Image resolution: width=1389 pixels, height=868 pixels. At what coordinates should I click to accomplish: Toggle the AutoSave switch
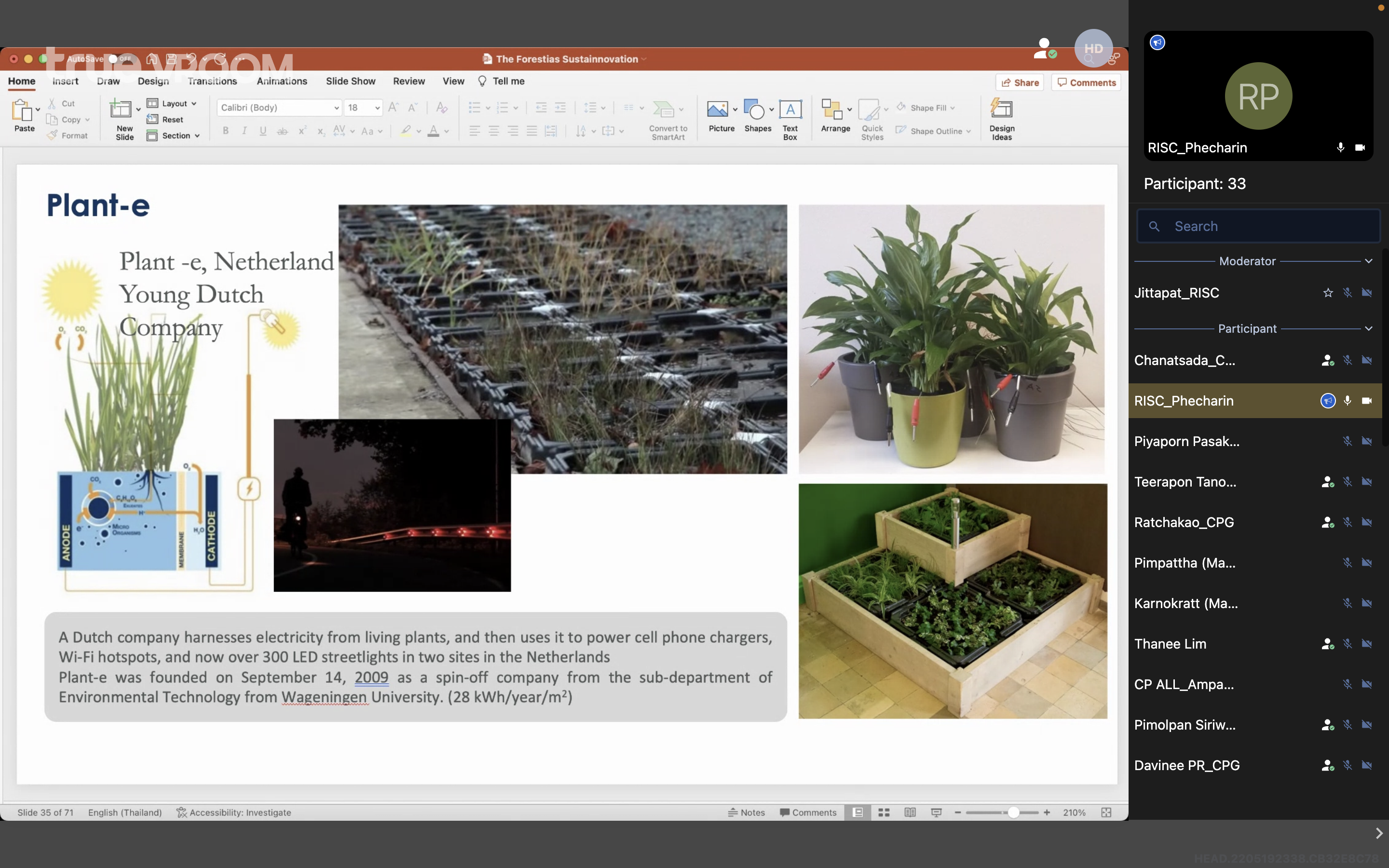[x=121, y=58]
